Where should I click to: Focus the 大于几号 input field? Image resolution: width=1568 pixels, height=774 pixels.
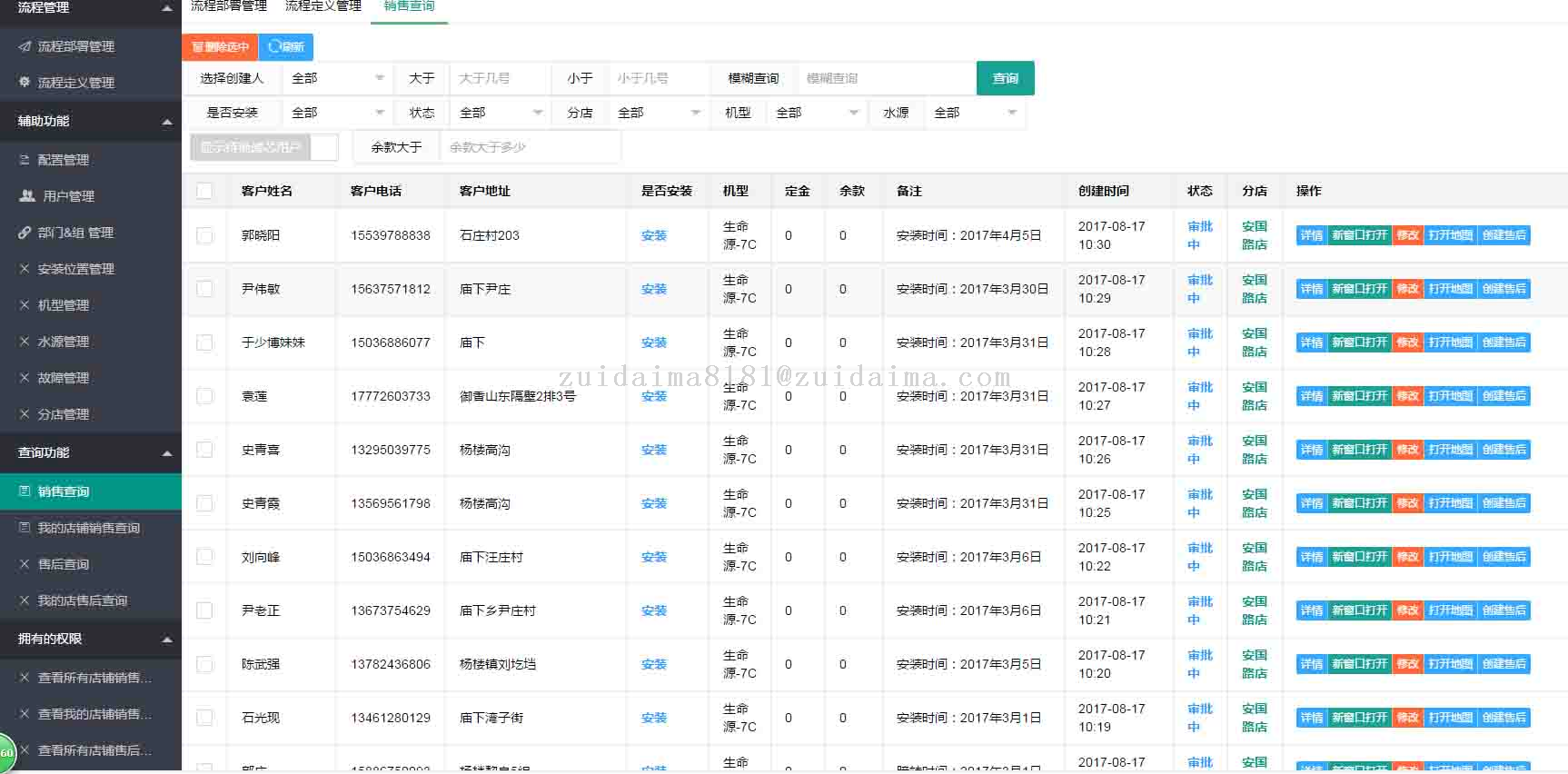[x=501, y=78]
